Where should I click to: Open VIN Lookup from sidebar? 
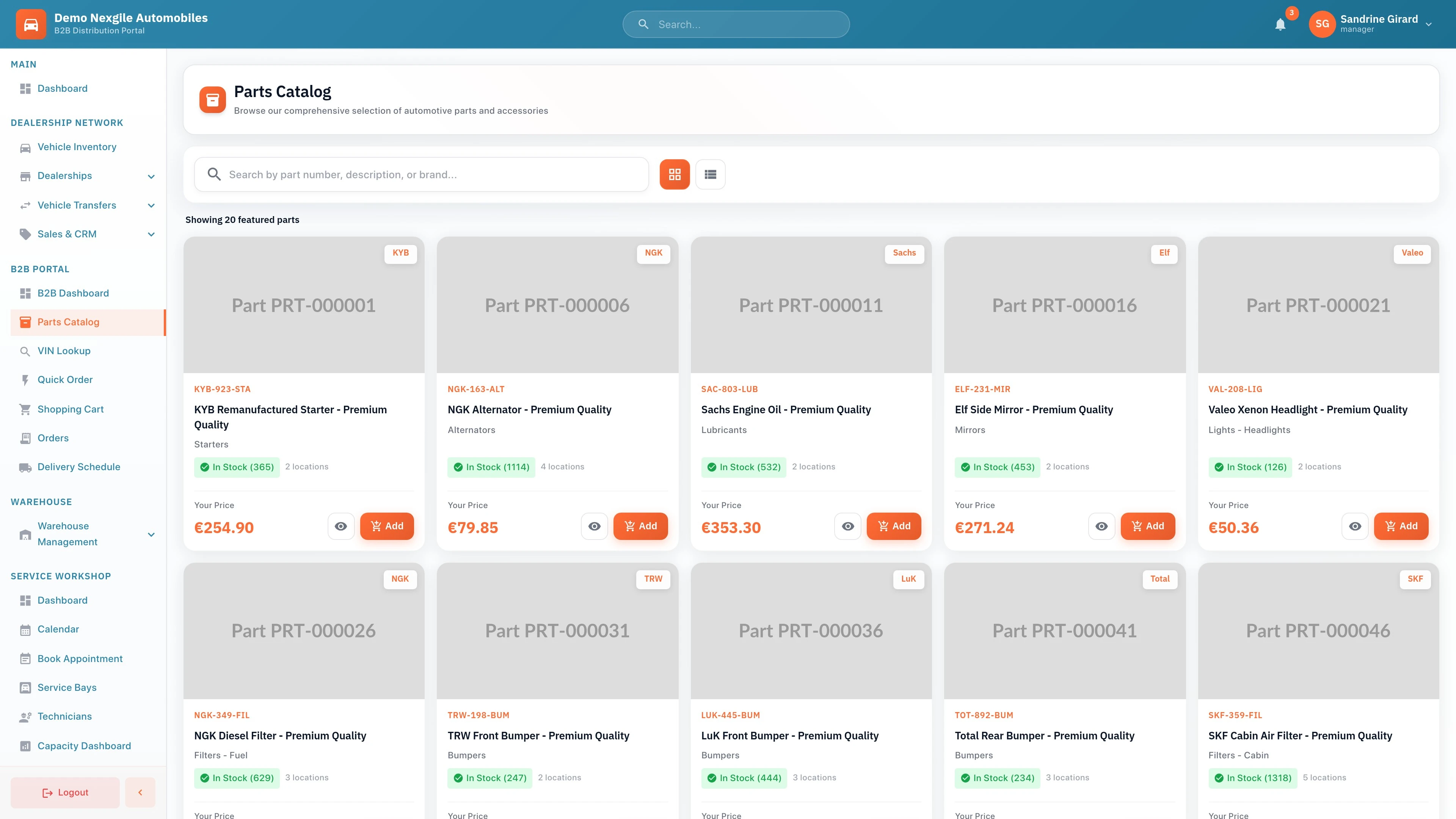[64, 351]
